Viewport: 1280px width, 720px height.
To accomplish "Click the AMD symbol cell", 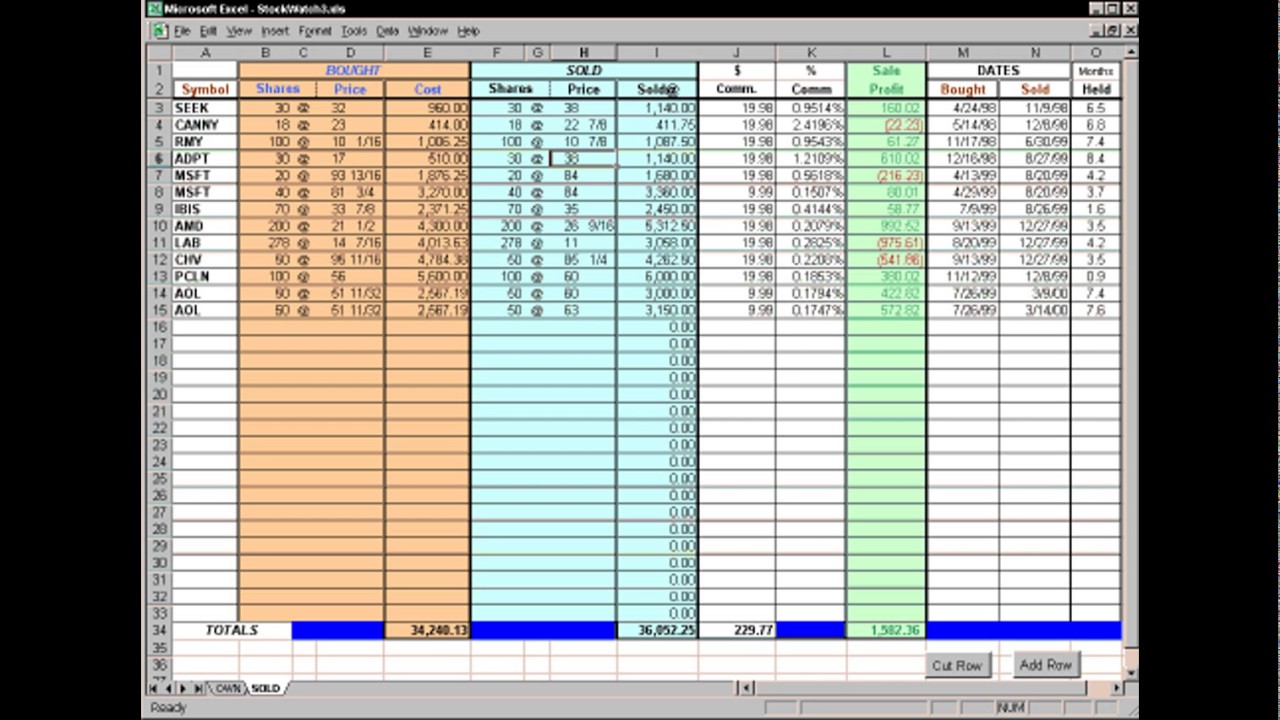I will (205, 226).
